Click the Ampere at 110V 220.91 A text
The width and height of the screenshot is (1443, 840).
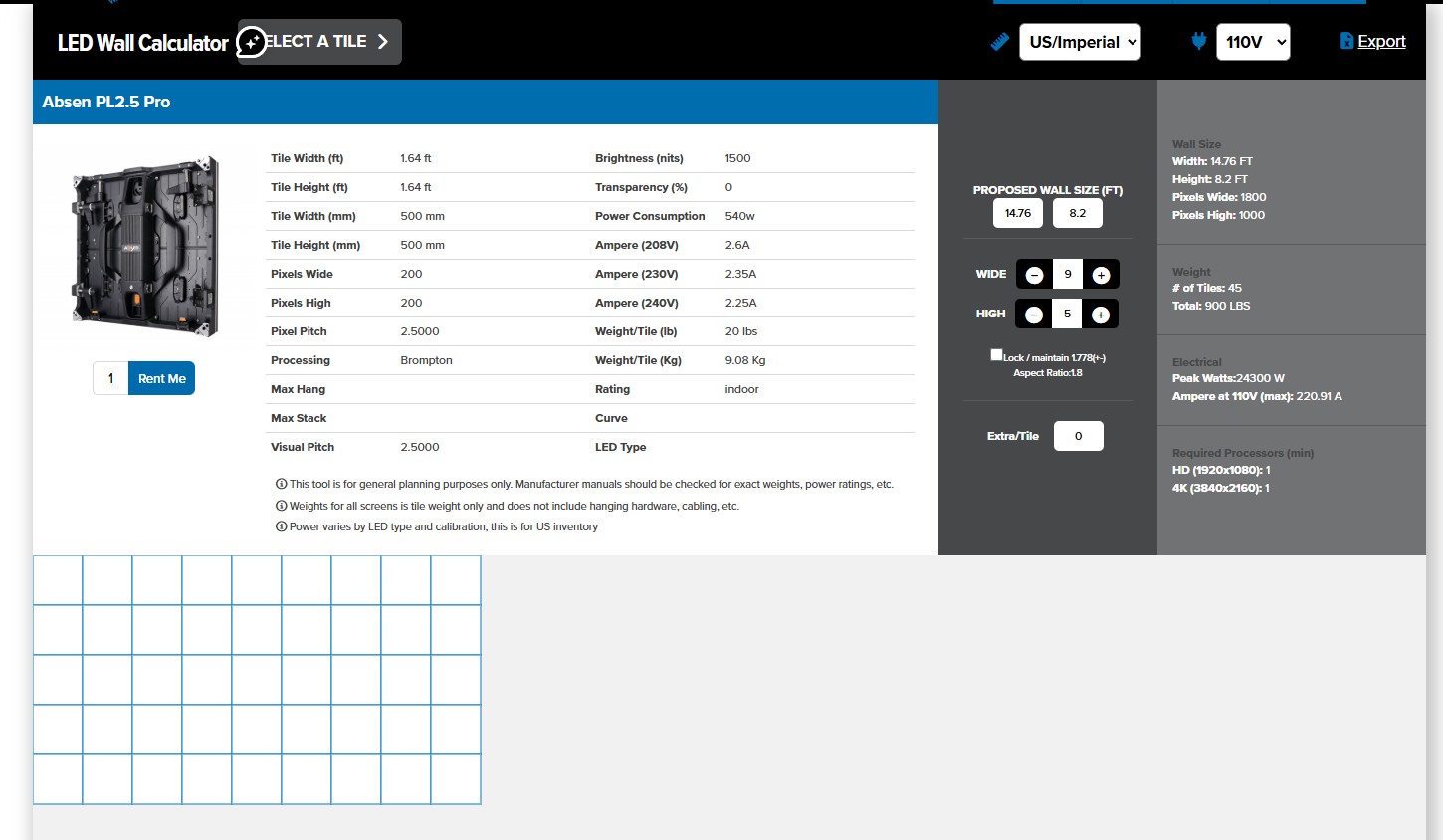click(1257, 396)
